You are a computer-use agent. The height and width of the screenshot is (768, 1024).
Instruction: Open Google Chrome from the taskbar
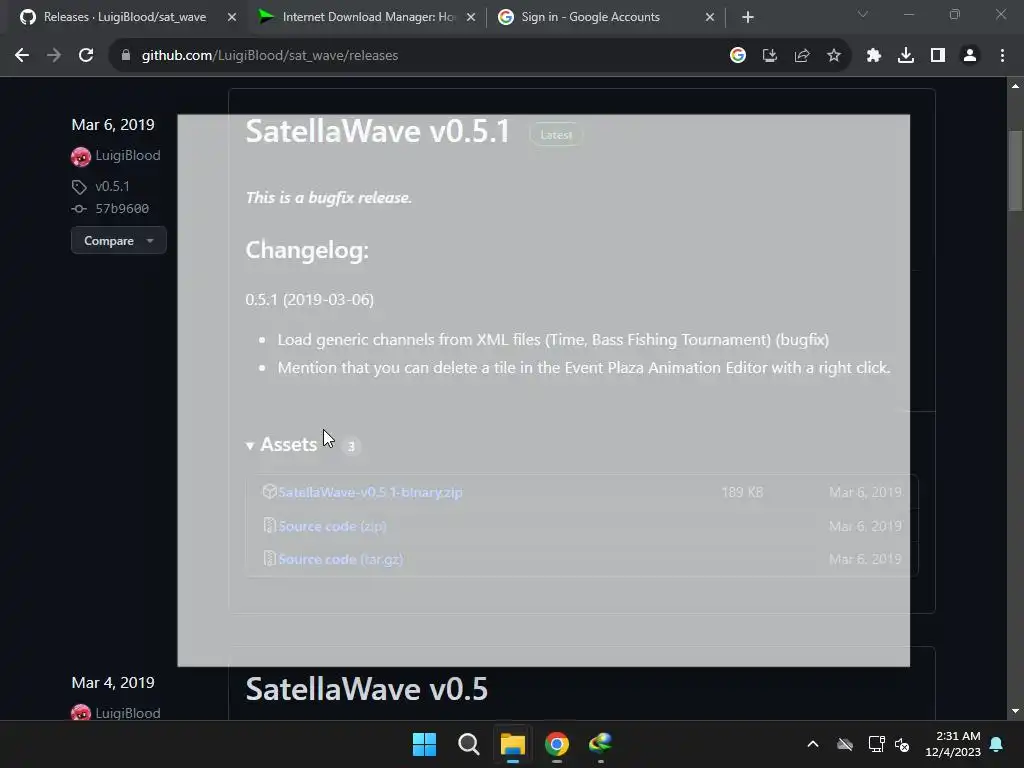[x=557, y=744]
